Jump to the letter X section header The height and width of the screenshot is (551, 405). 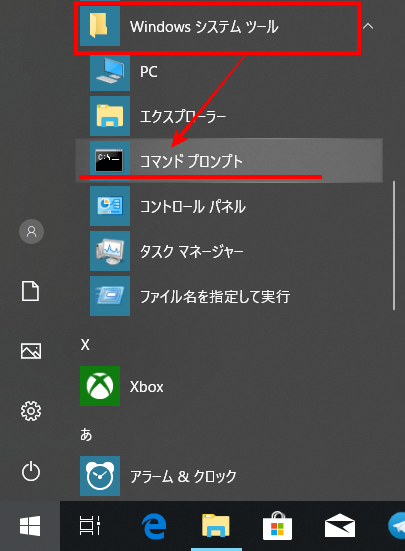point(85,345)
